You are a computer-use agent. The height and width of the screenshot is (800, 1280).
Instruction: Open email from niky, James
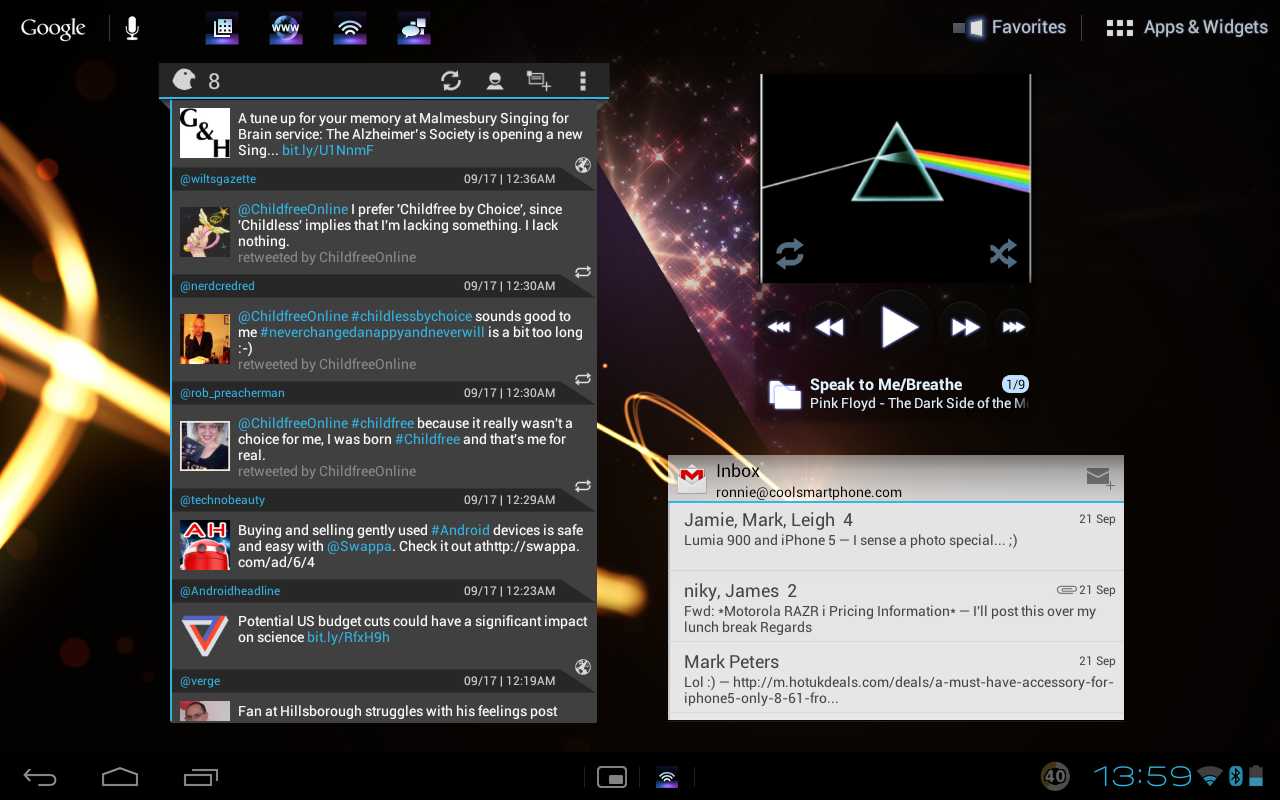pos(896,607)
